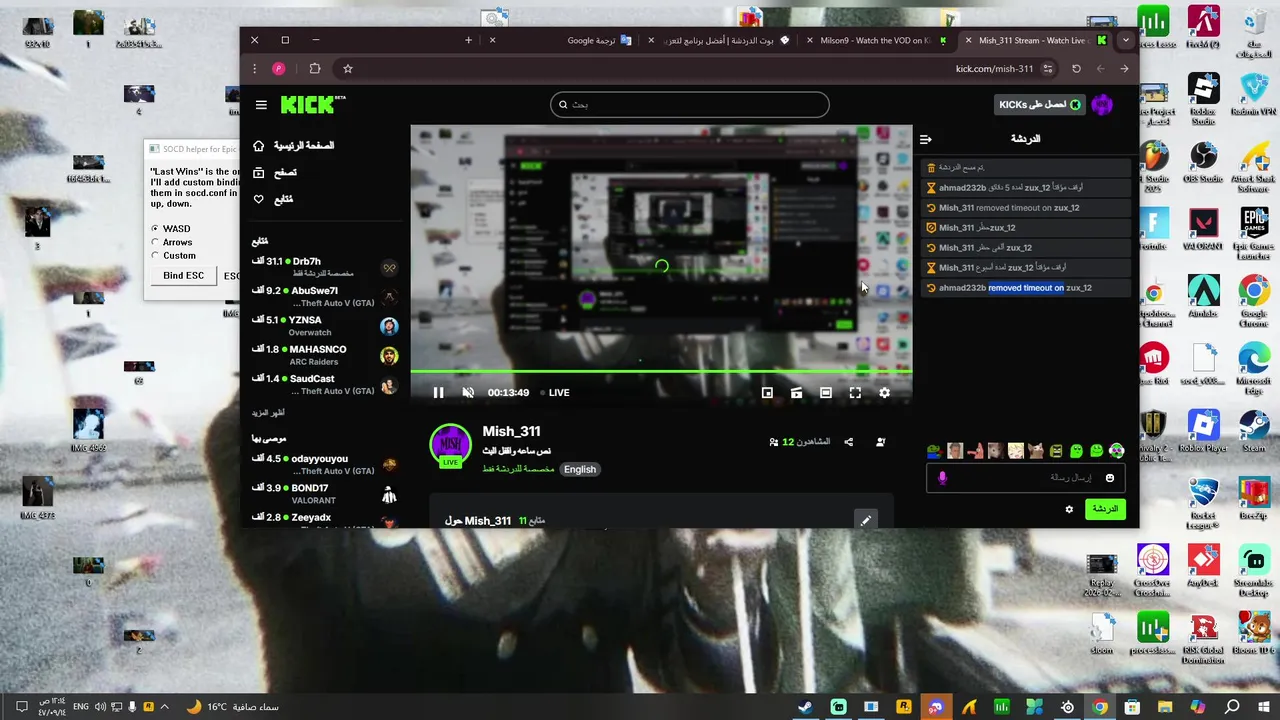Click the share stream icon
Screen dimensions: 1280x720
click(849, 442)
